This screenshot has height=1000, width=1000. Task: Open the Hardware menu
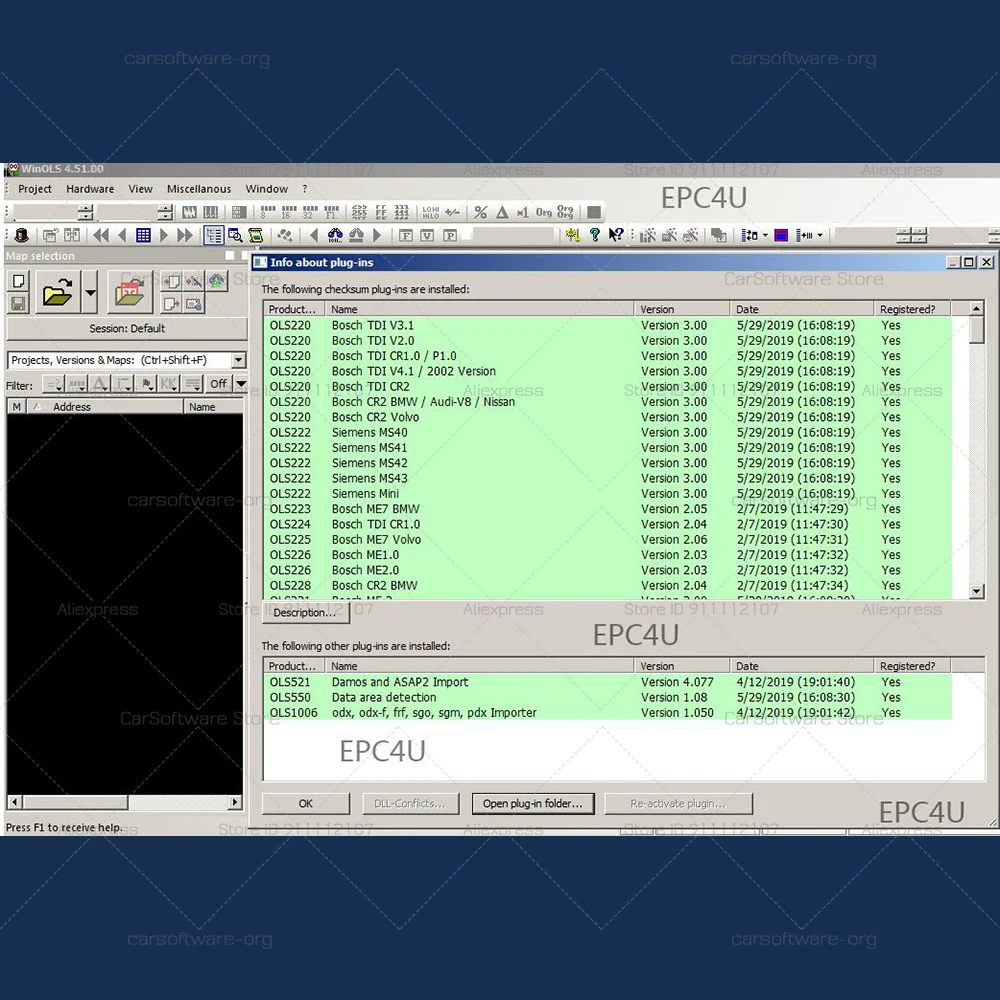point(90,189)
